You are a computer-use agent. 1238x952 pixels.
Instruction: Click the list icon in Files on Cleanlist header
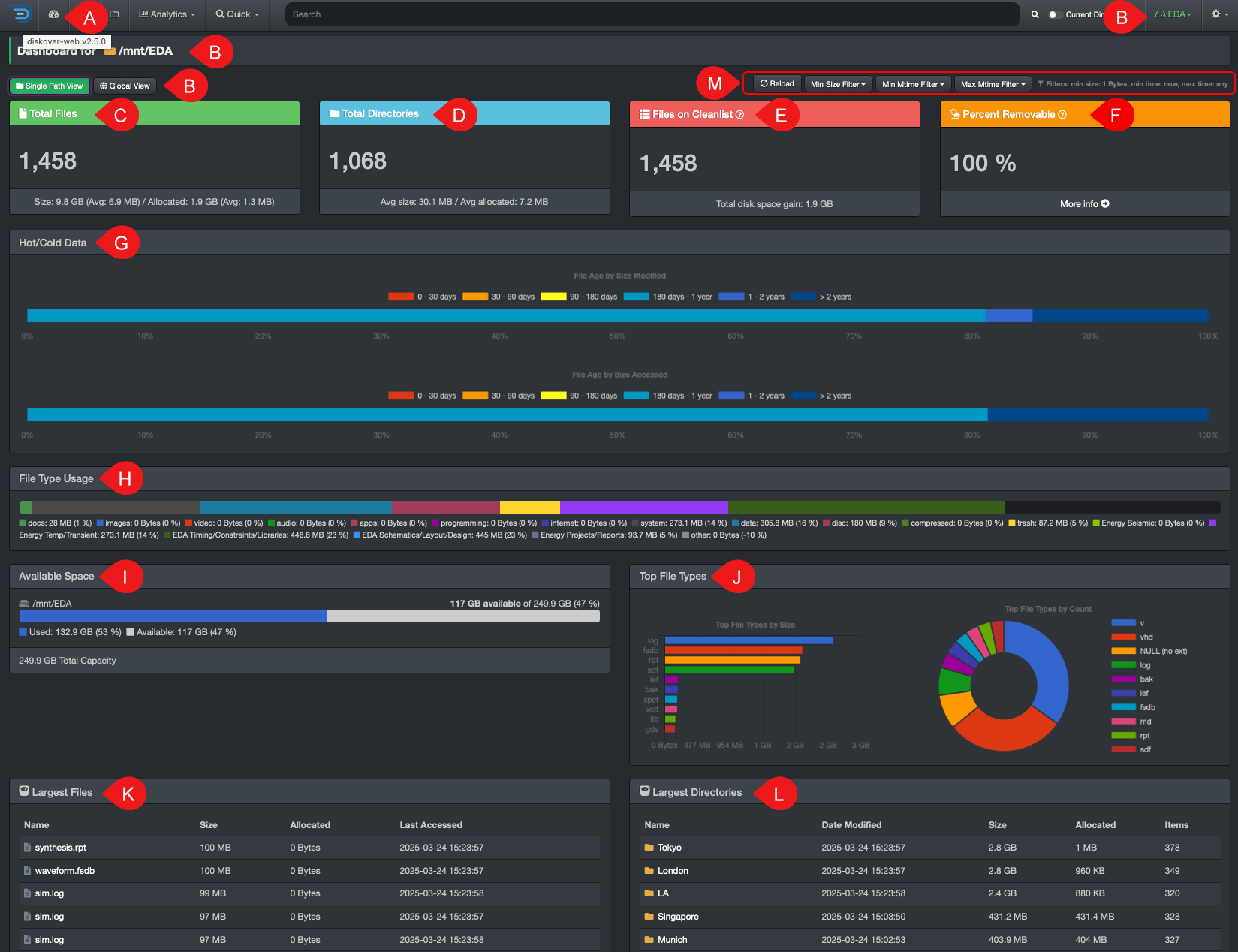point(644,114)
